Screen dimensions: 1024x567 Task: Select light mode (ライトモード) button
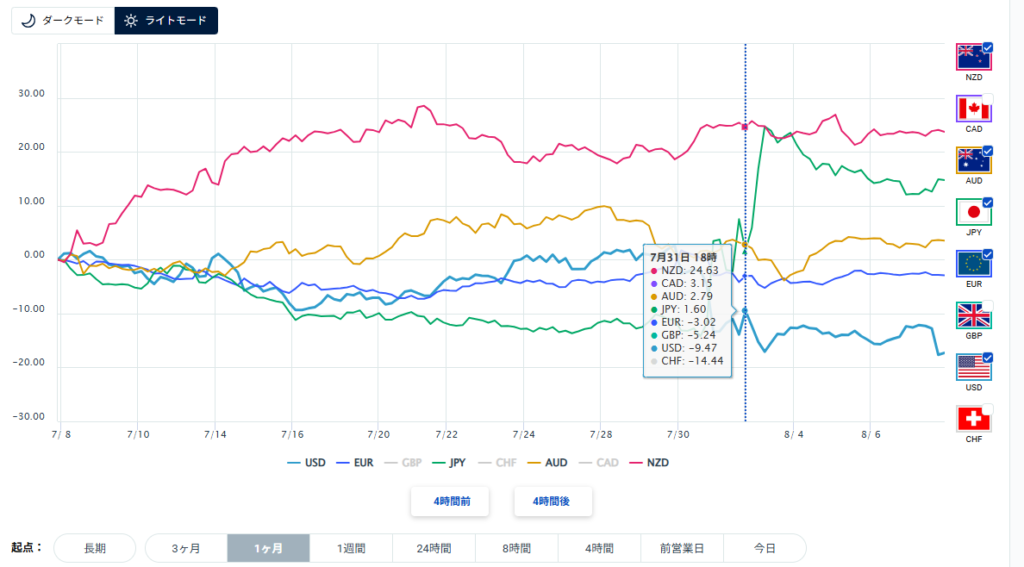[x=166, y=21]
